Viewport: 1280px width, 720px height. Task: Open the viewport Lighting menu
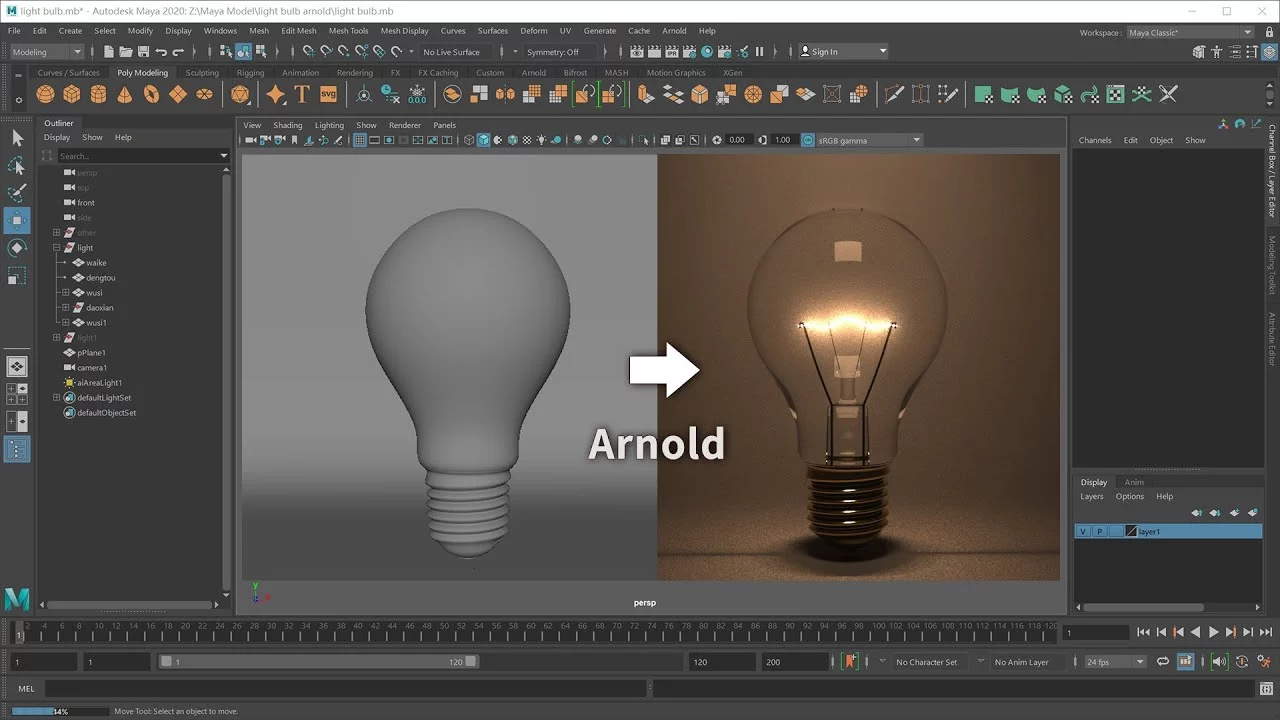[329, 125]
